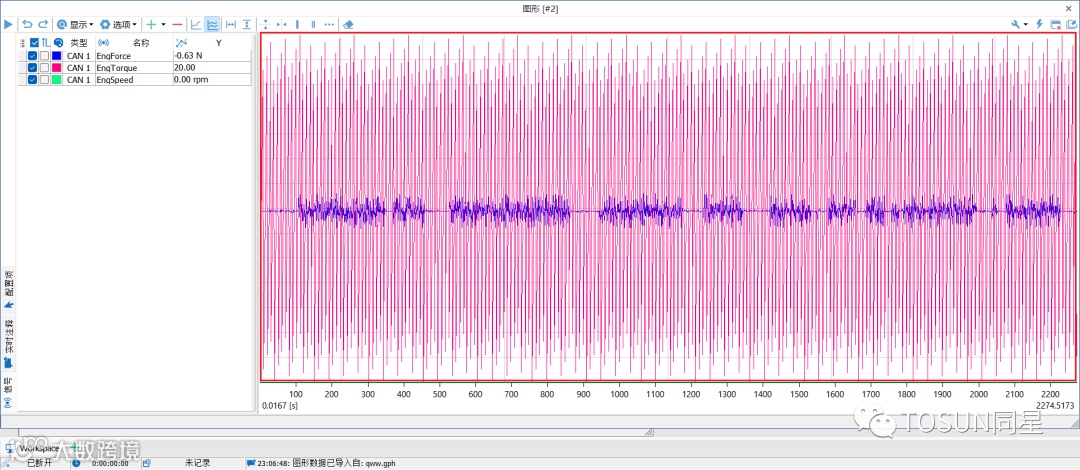The height and width of the screenshot is (470, 1080).
Task: Click the start time label 0.0167 [s]
Action: (x=280, y=406)
